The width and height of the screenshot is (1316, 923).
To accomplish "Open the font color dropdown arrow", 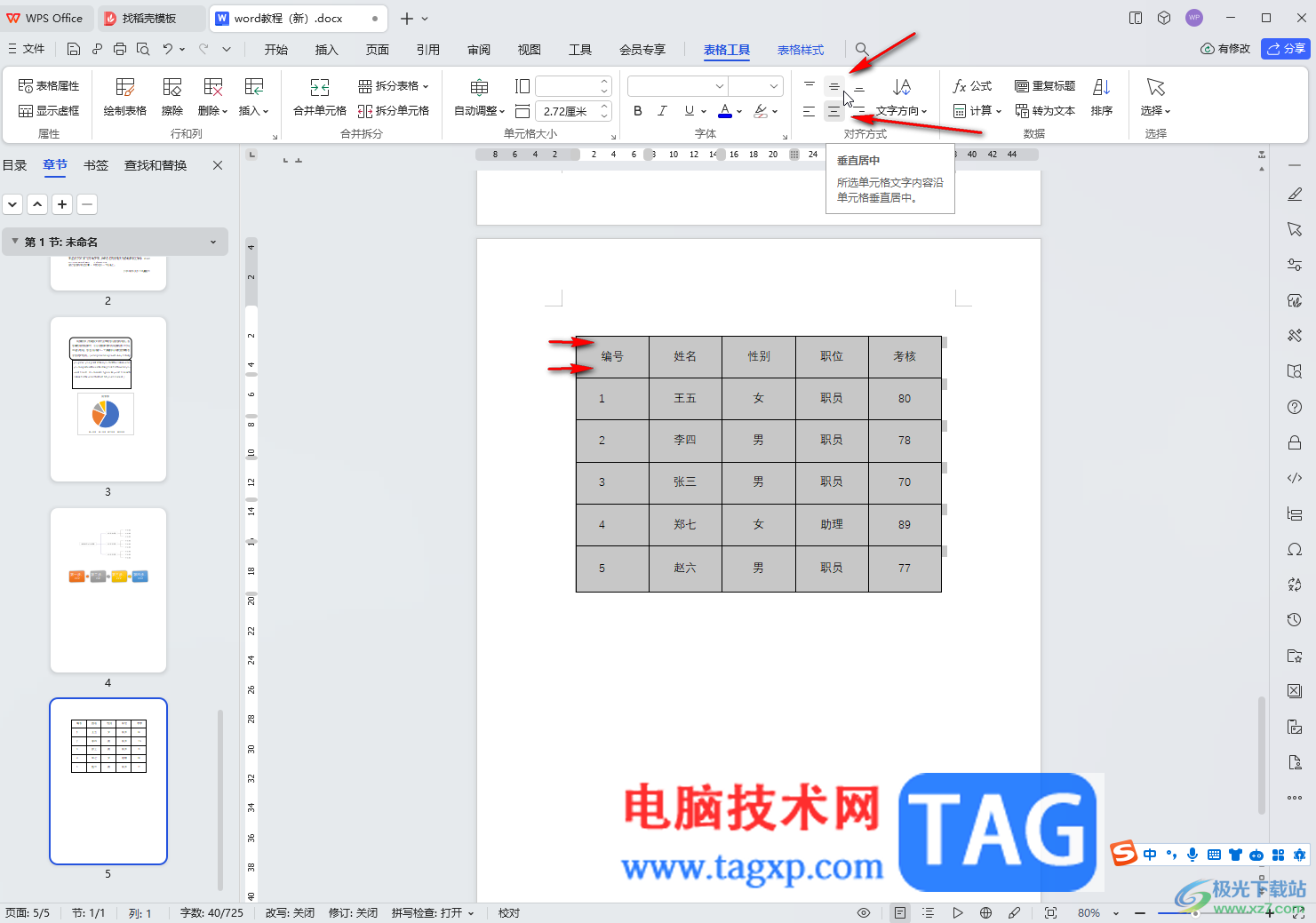I will pyautogui.click(x=739, y=111).
